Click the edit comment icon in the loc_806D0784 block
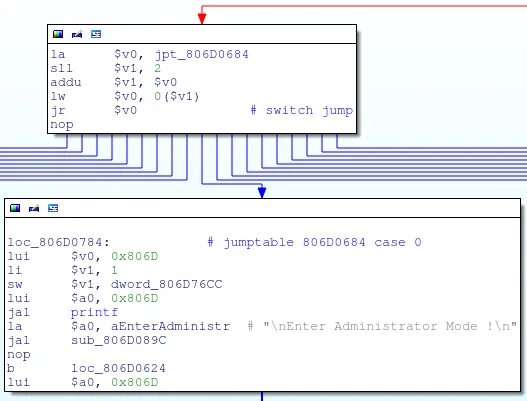This screenshot has height=401, width=527. pos(34,208)
